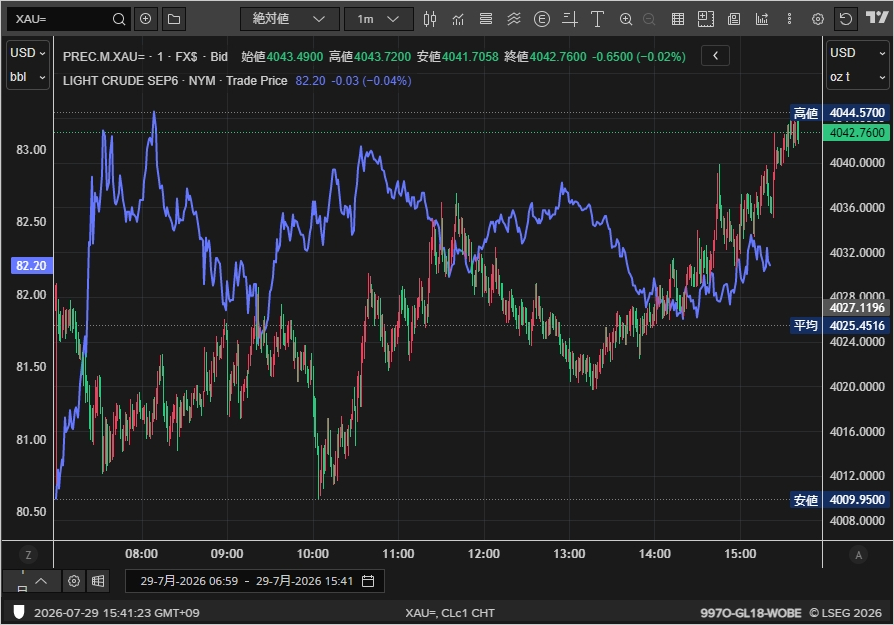Click the timestamp 2026-07-29 15:41:23 GMT+09
Viewport: 894px width, 625px height.
[x=117, y=613]
